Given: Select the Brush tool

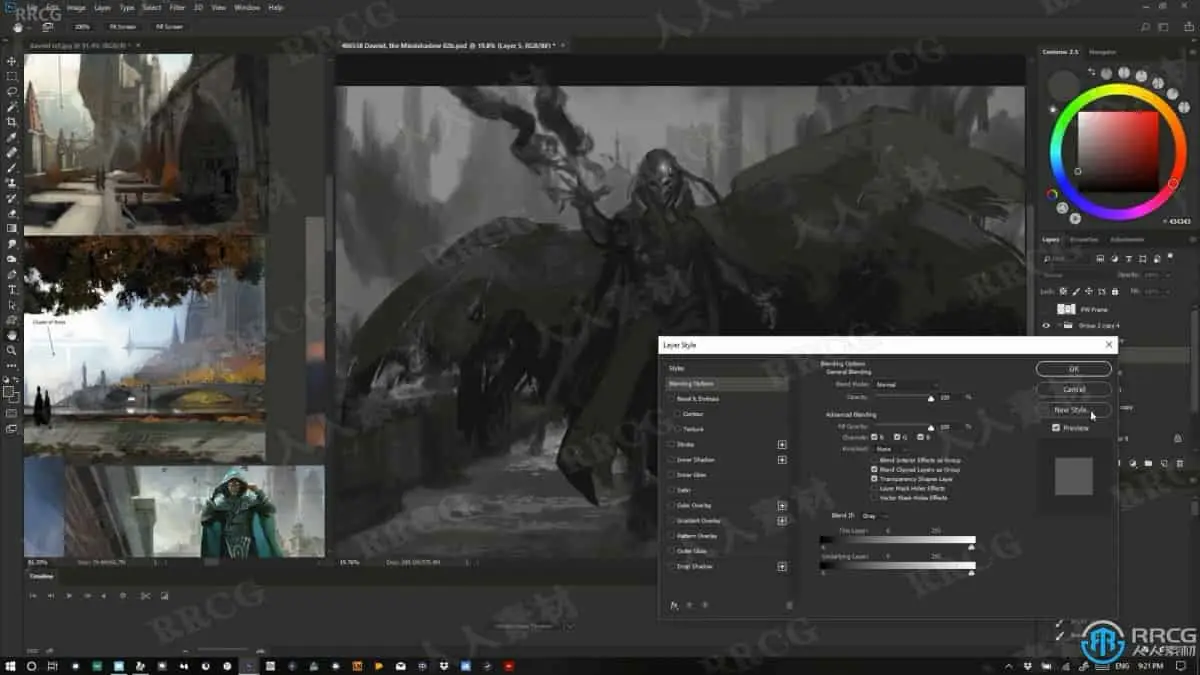Looking at the screenshot, I should [x=12, y=168].
